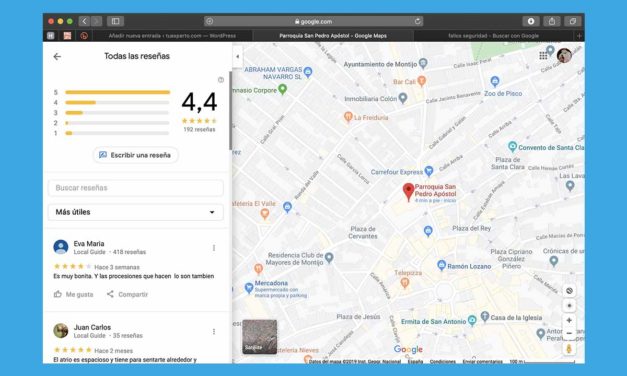
Task: Click the gimnasio Corpore green marker
Action: tap(282, 89)
